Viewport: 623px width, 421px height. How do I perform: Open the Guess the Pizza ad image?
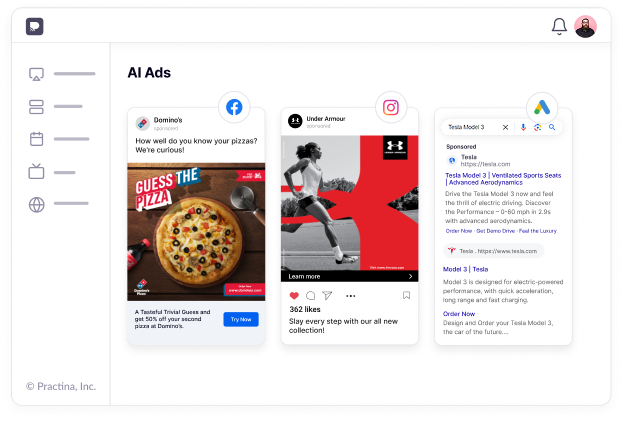point(196,232)
